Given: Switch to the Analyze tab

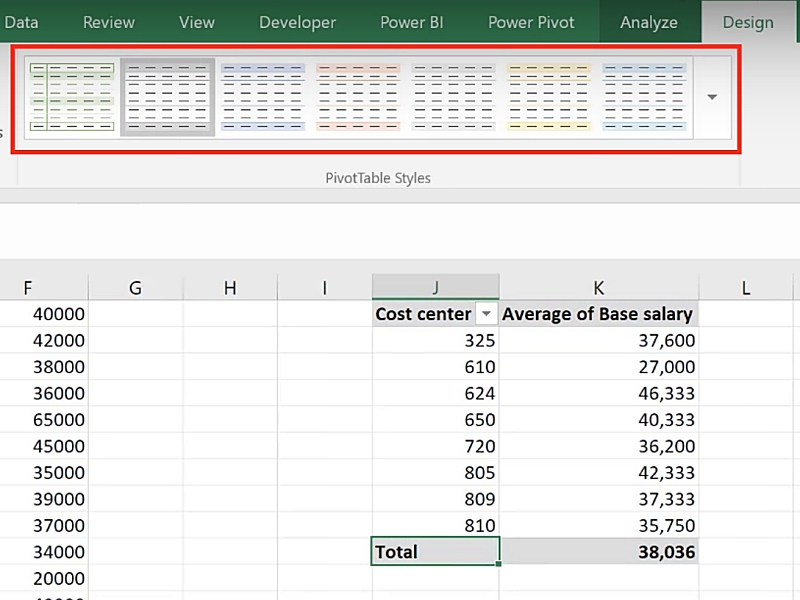Looking at the screenshot, I should (x=648, y=22).
